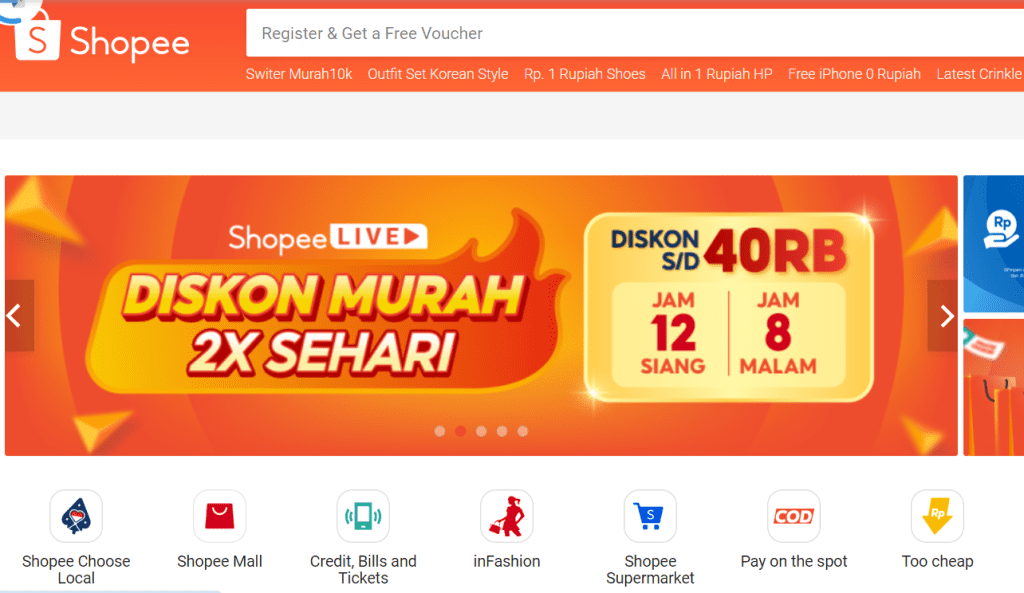Screen dimensions: 1024x593
Task: Open the Shopee Choose Local category icon
Action: [x=76, y=516]
